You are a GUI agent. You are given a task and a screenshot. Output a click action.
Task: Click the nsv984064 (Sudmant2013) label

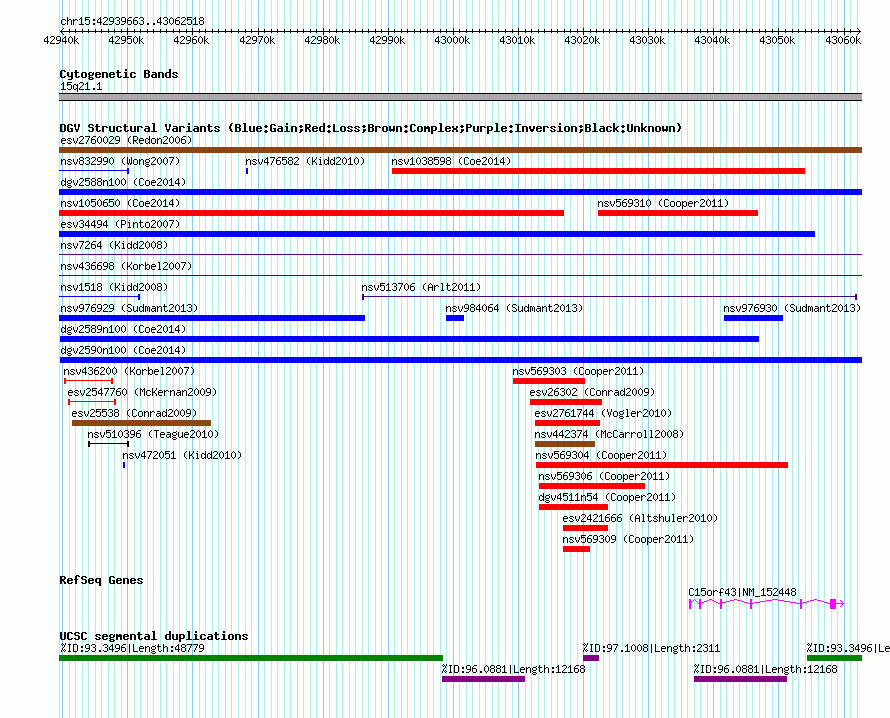click(514, 308)
